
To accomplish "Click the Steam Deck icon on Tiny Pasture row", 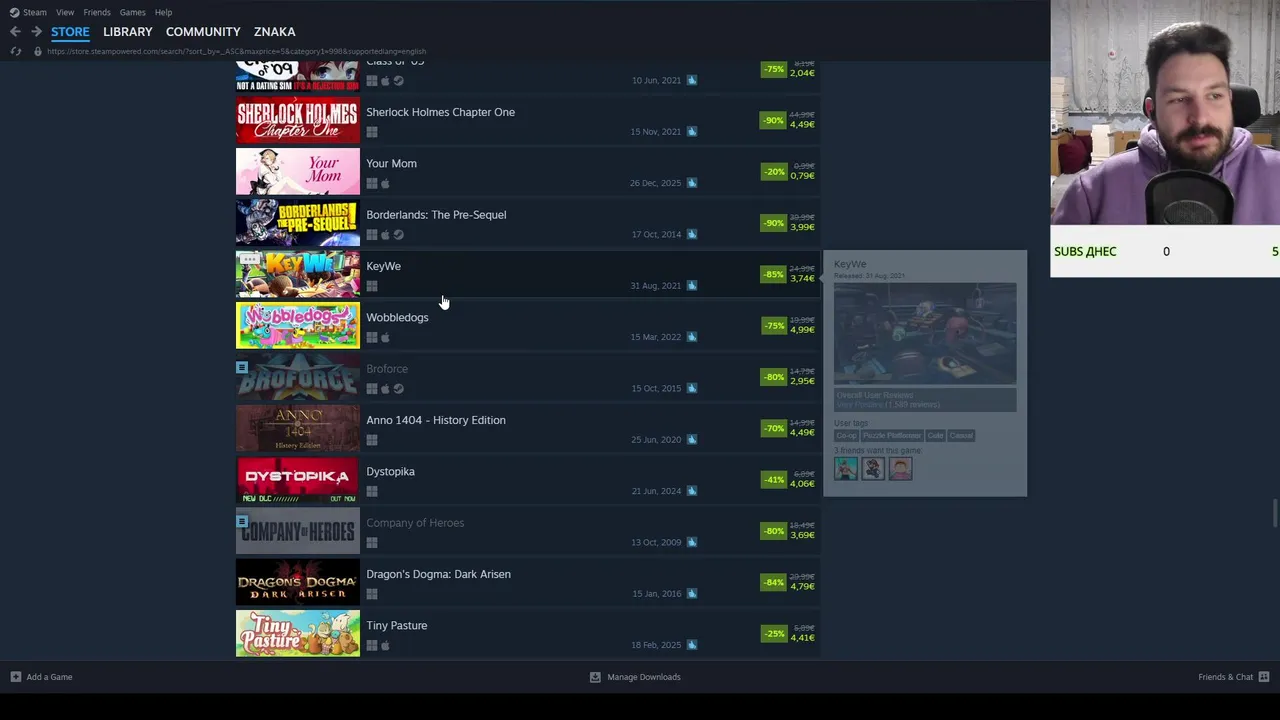I will point(691,645).
